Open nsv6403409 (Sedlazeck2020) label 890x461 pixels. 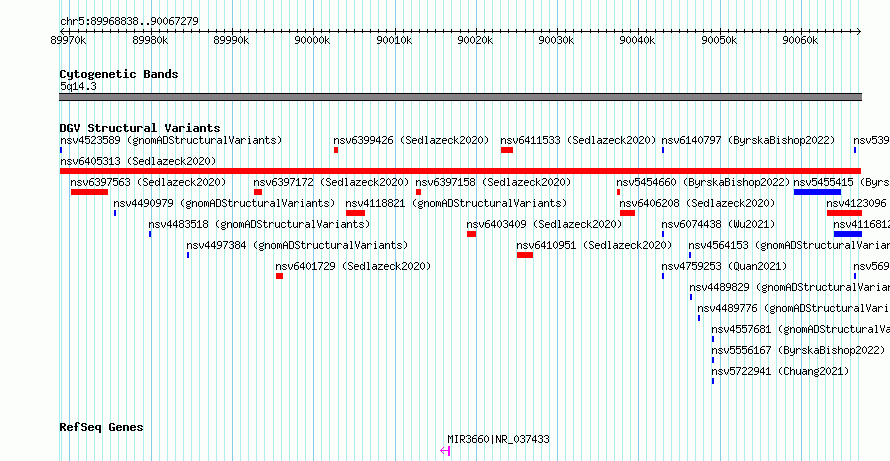coord(544,224)
